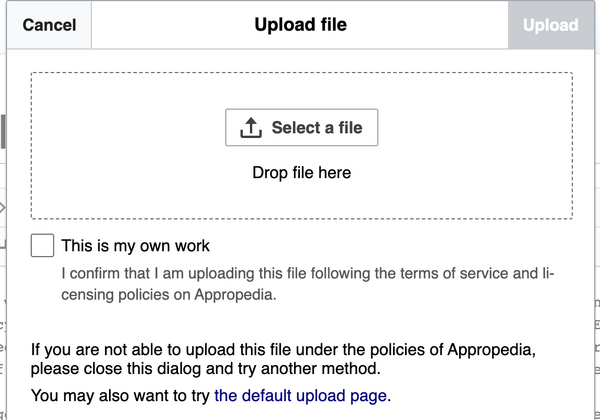This screenshot has height=420, width=600.
Task: Click the gray scrollbar handle at left edge
Action: pyautogui.click(x=3, y=131)
